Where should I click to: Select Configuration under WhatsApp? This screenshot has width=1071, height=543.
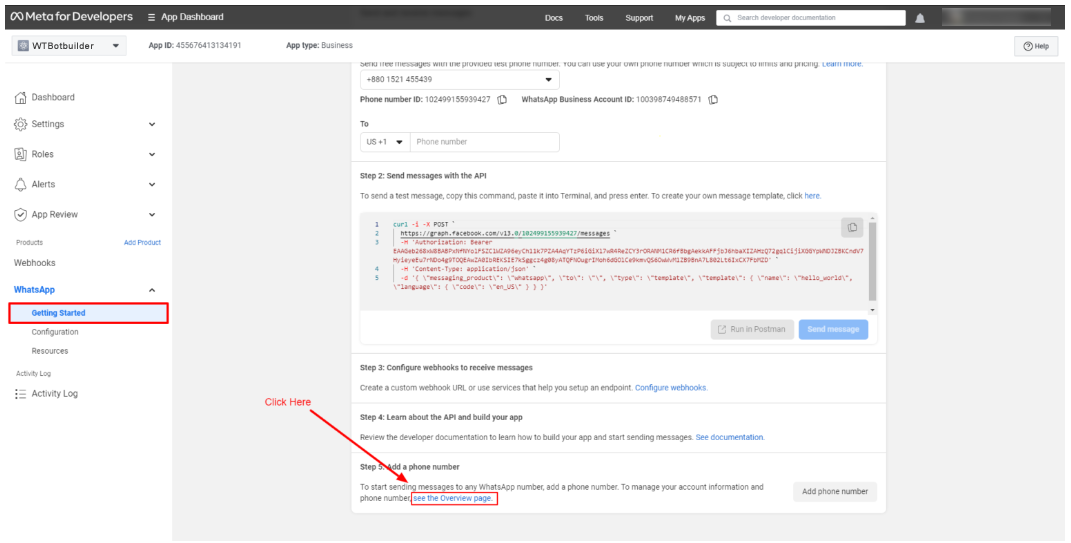pos(55,332)
